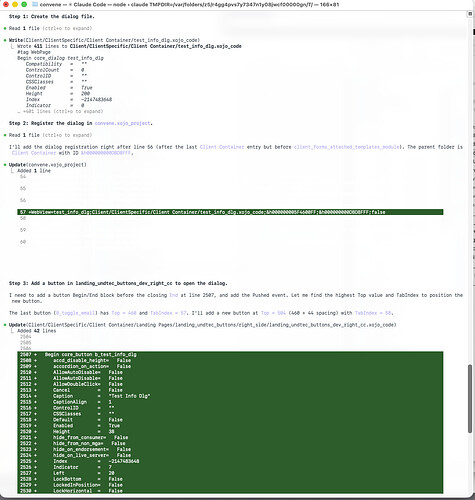
Task: Click line 2514 Caption "Test Info Dlg"
Action: [230, 396]
